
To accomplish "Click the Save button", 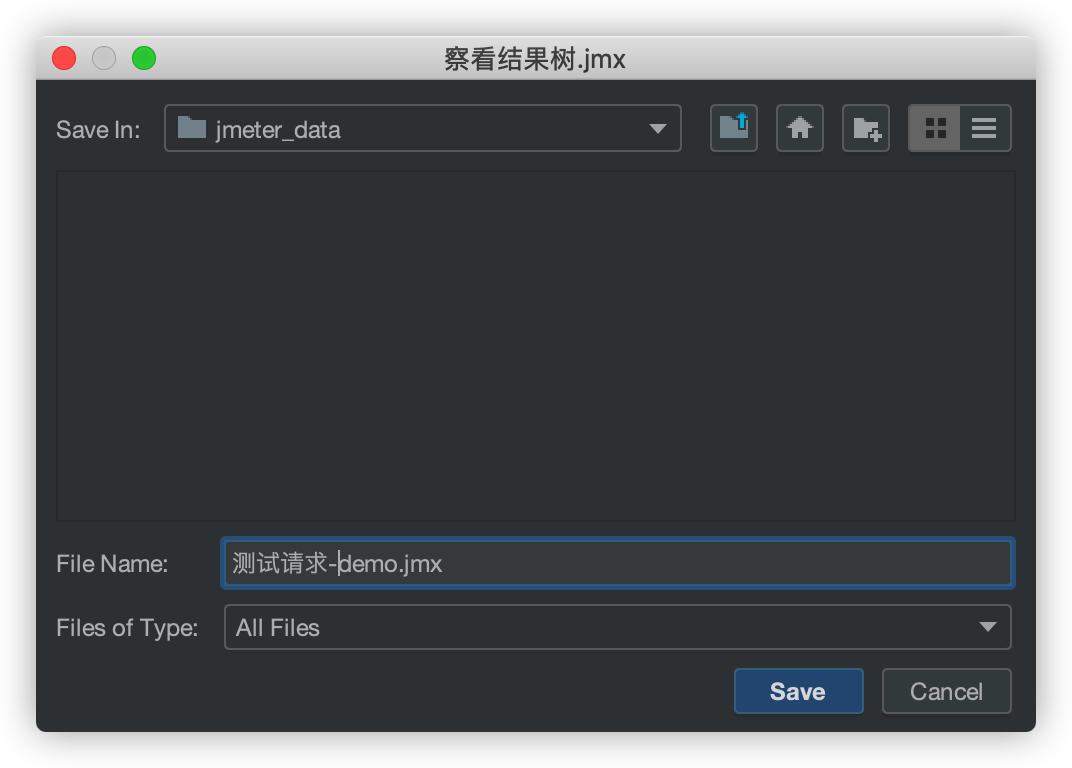I will [799, 691].
